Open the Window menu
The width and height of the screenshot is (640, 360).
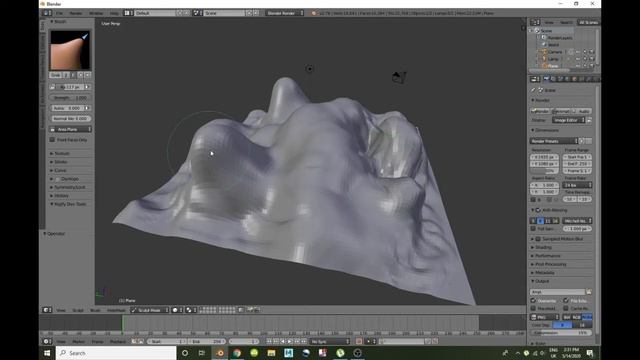(x=96, y=13)
